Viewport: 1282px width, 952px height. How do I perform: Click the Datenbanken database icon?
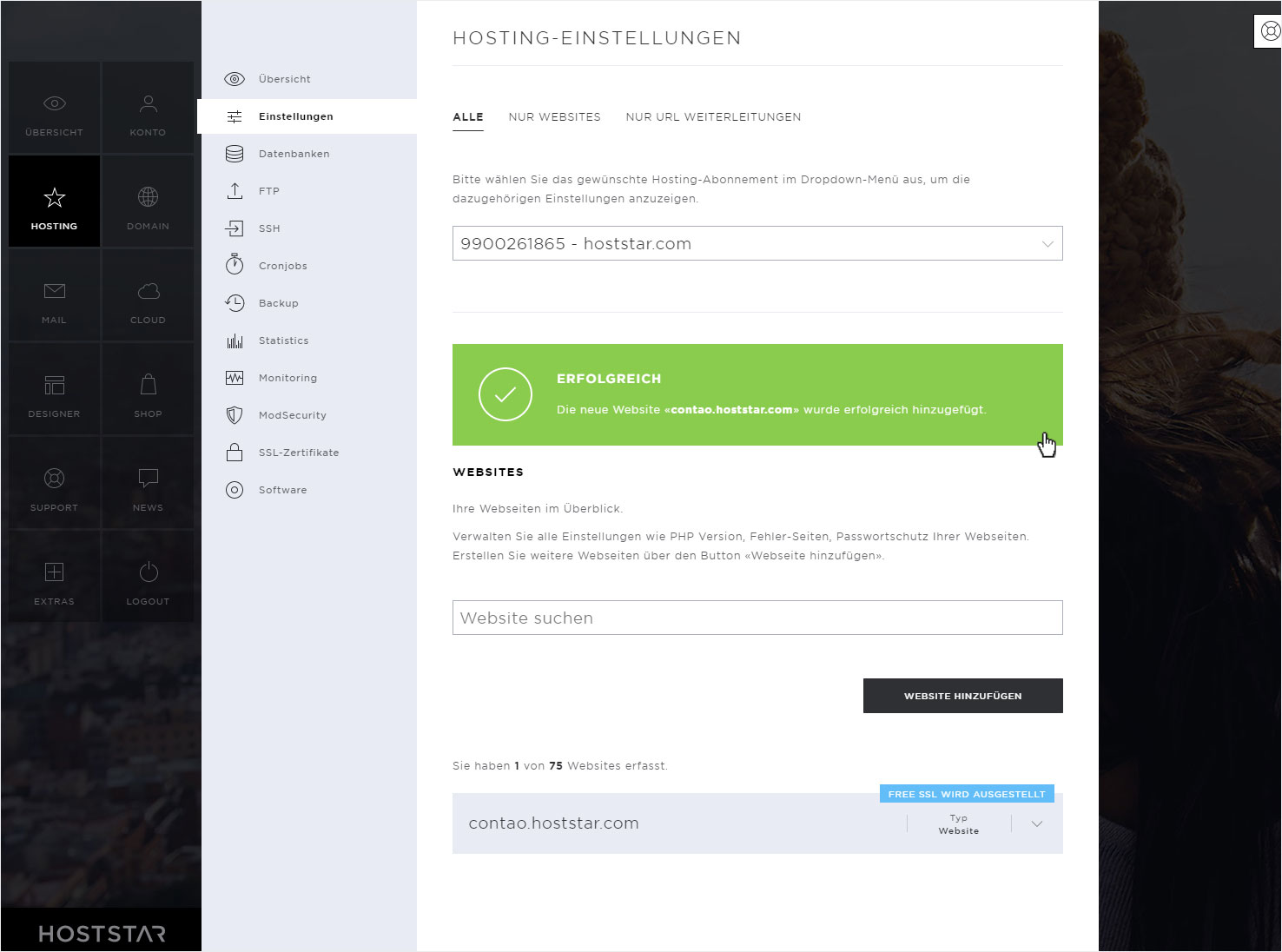(235, 154)
